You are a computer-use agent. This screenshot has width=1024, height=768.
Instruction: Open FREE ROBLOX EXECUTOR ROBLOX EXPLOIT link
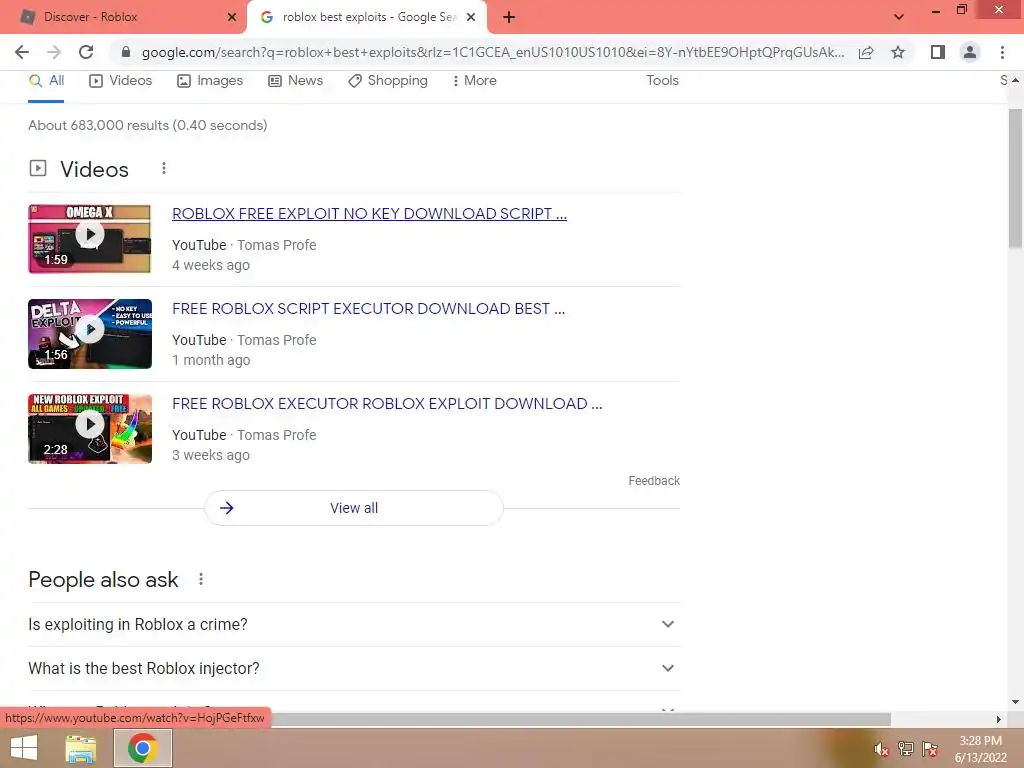point(387,404)
